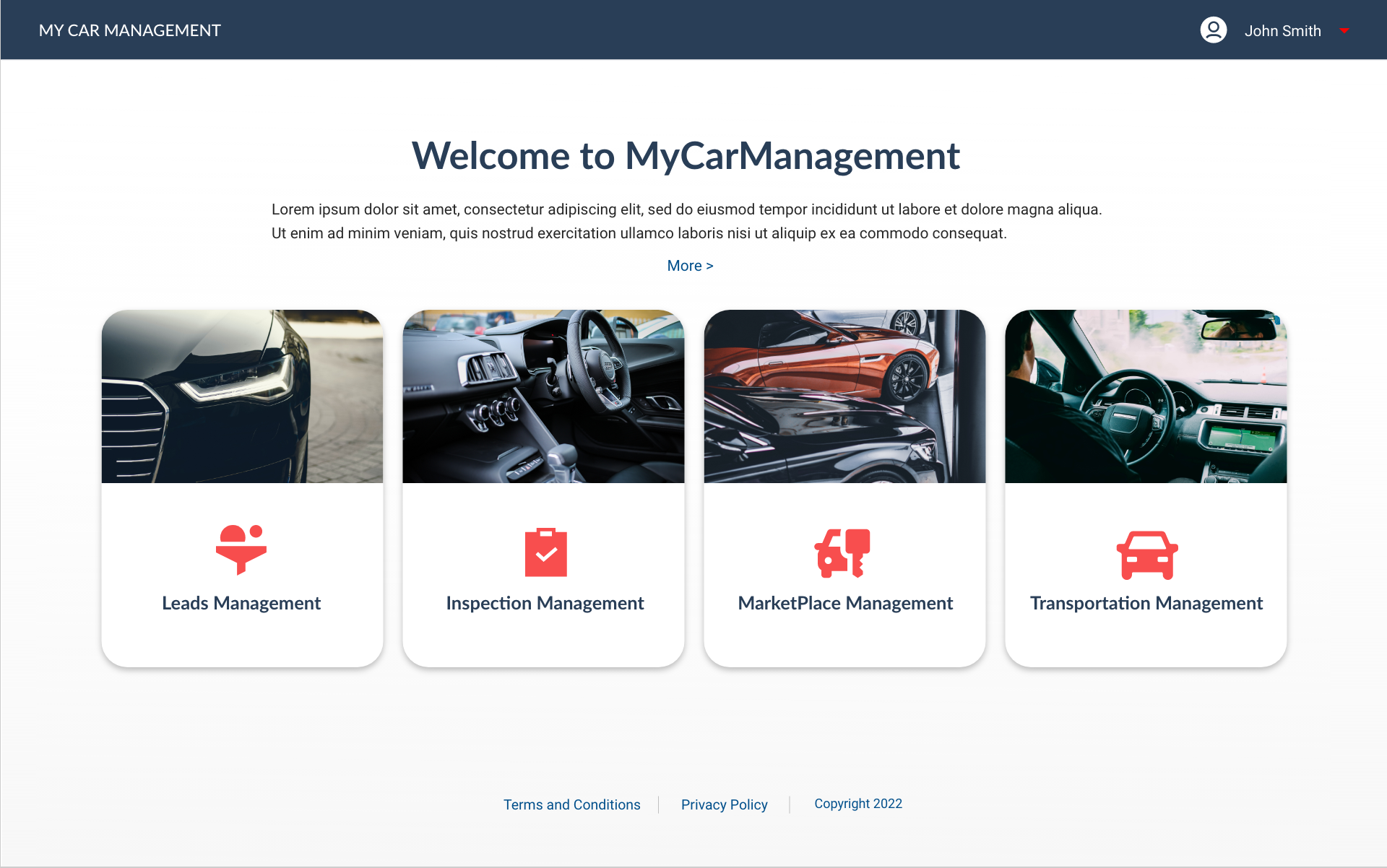Open the John Smith account name
Screen dimensions: 1387x868
pos(1282,31)
